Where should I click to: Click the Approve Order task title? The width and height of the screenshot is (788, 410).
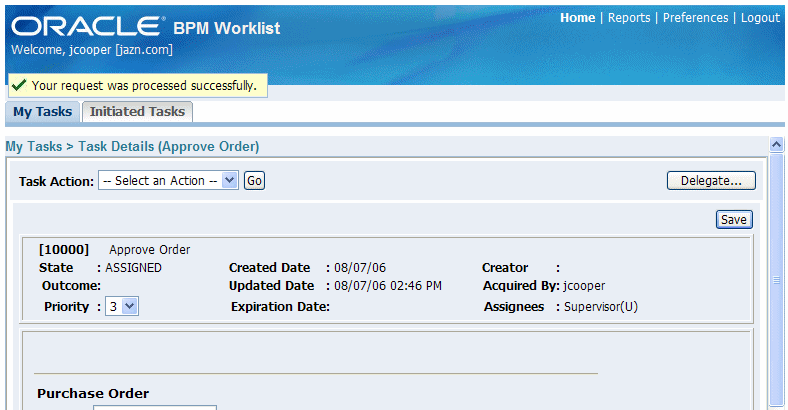pyautogui.click(x=150, y=250)
